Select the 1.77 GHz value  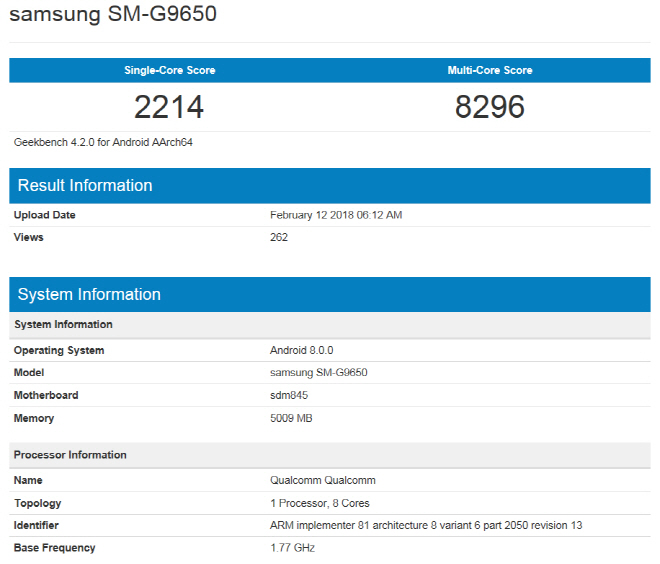[x=293, y=548]
